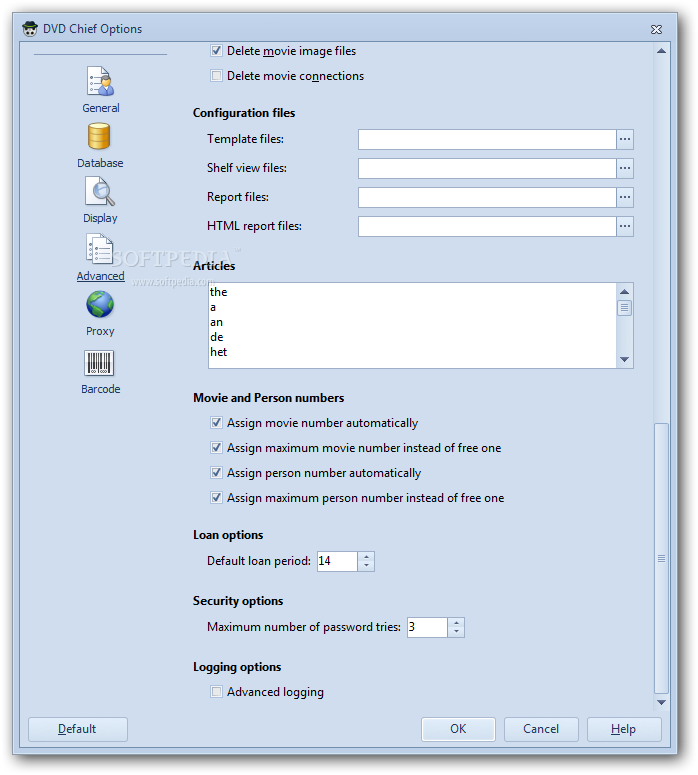Open the Proxy globe icon

tap(100, 304)
